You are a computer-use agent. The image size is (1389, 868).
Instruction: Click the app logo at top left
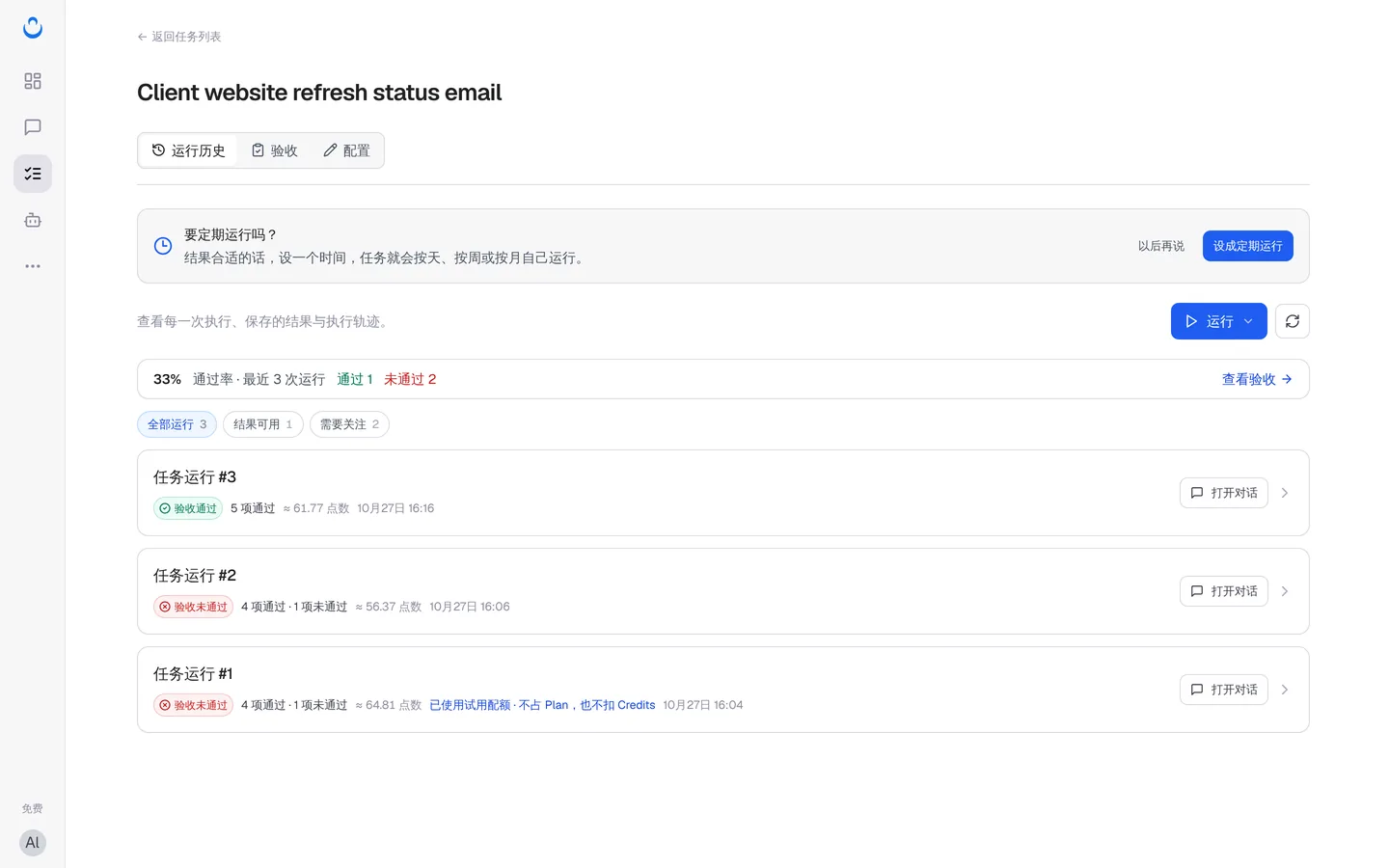tap(33, 28)
